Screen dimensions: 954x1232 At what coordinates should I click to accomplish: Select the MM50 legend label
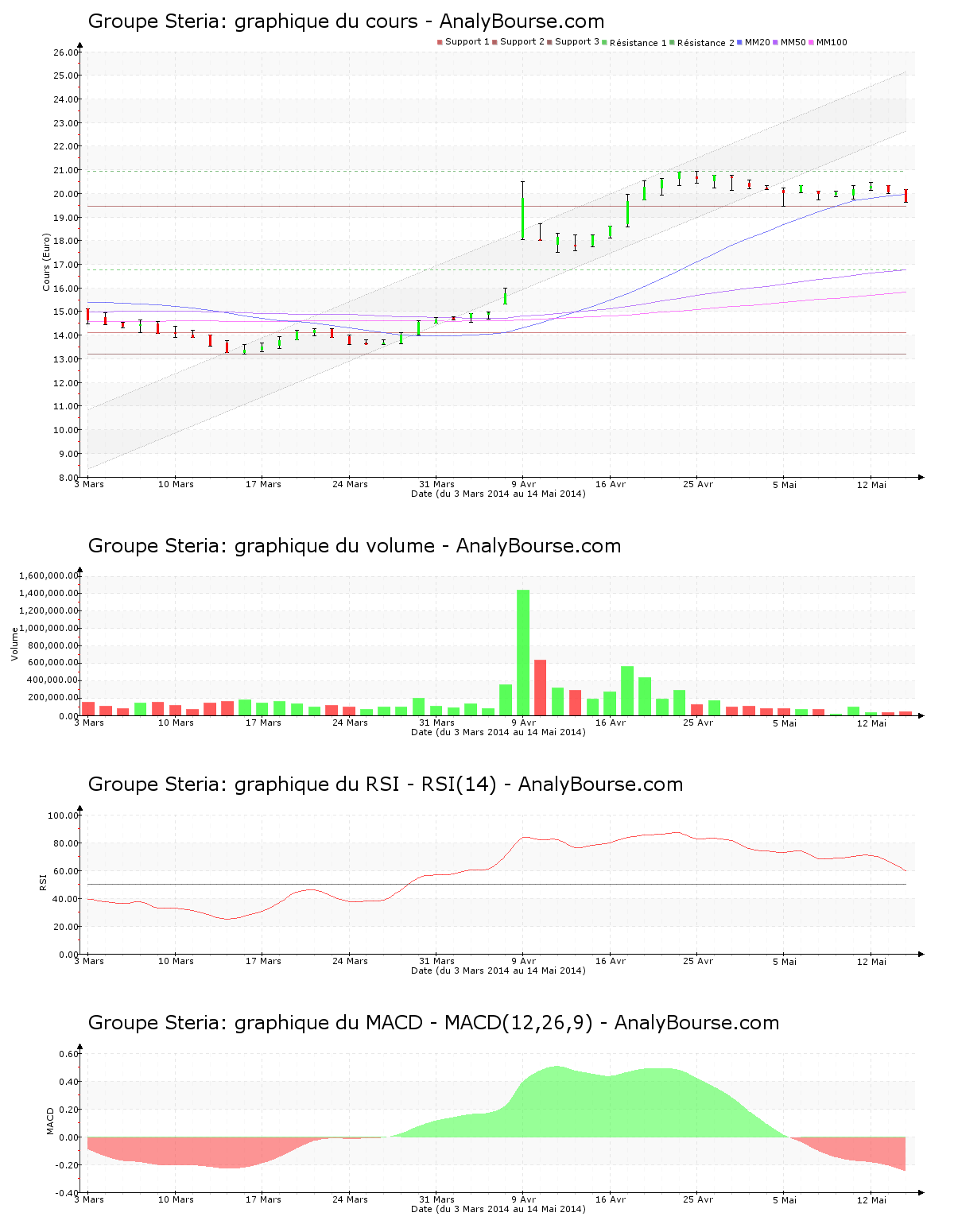click(793, 42)
